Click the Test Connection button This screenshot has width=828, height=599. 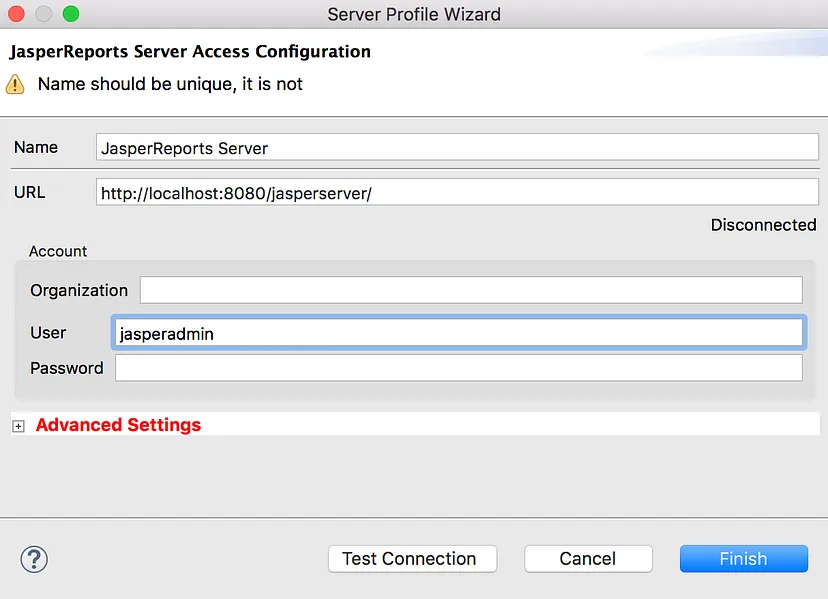(x=412, y=559)
